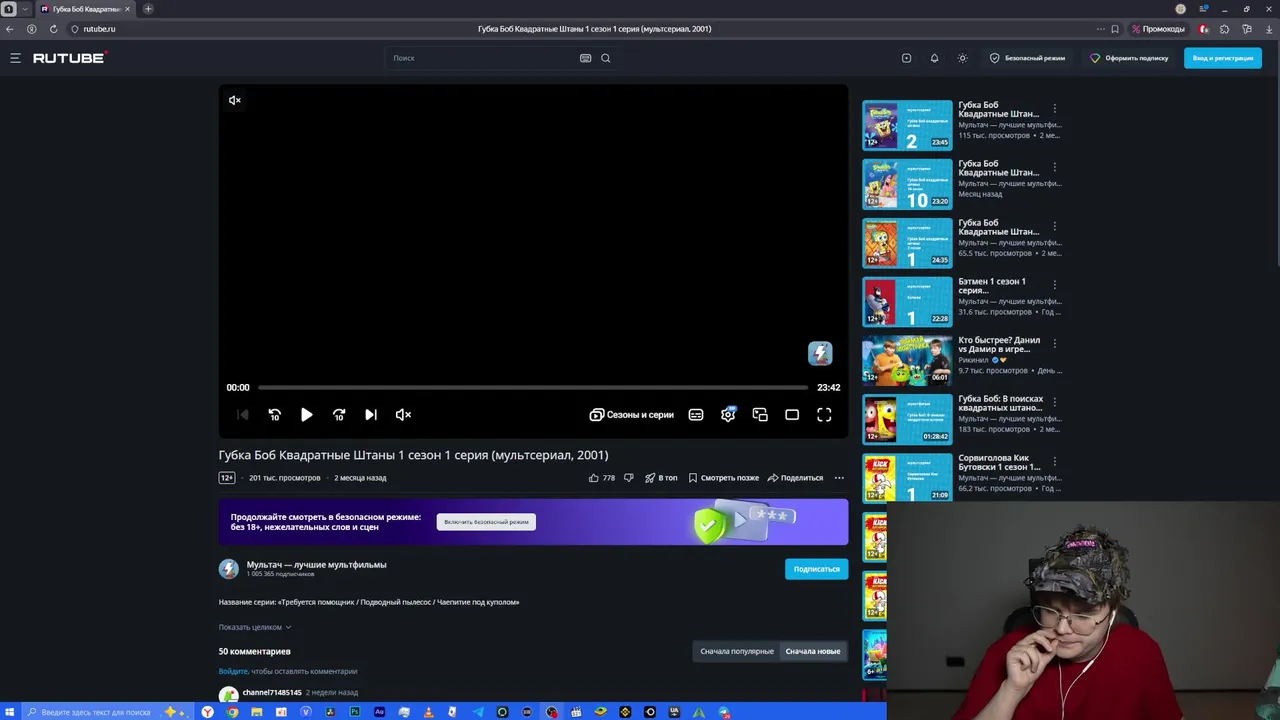Expand the description with Показать целиком
This screenshot has width=1280, height=720.
255,627
